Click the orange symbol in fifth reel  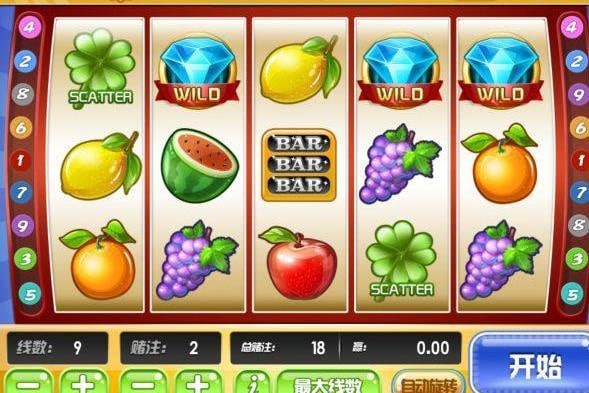[x=502, y=163]
